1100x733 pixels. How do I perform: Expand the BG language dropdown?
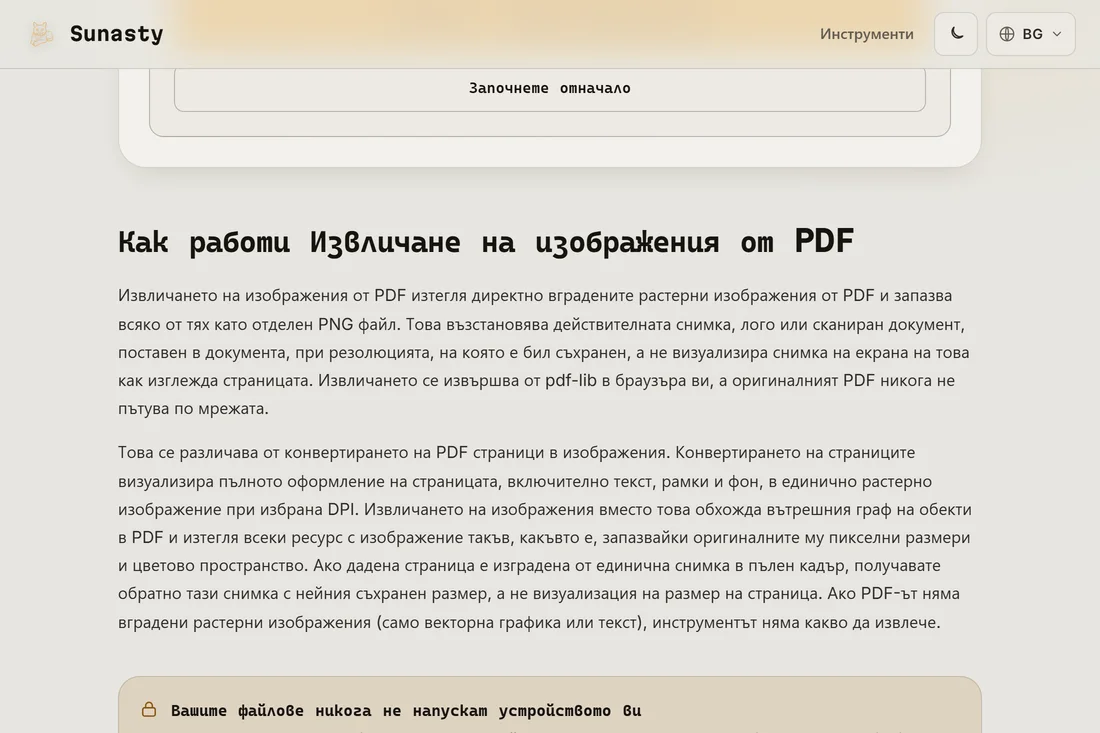pos(1030,34)
